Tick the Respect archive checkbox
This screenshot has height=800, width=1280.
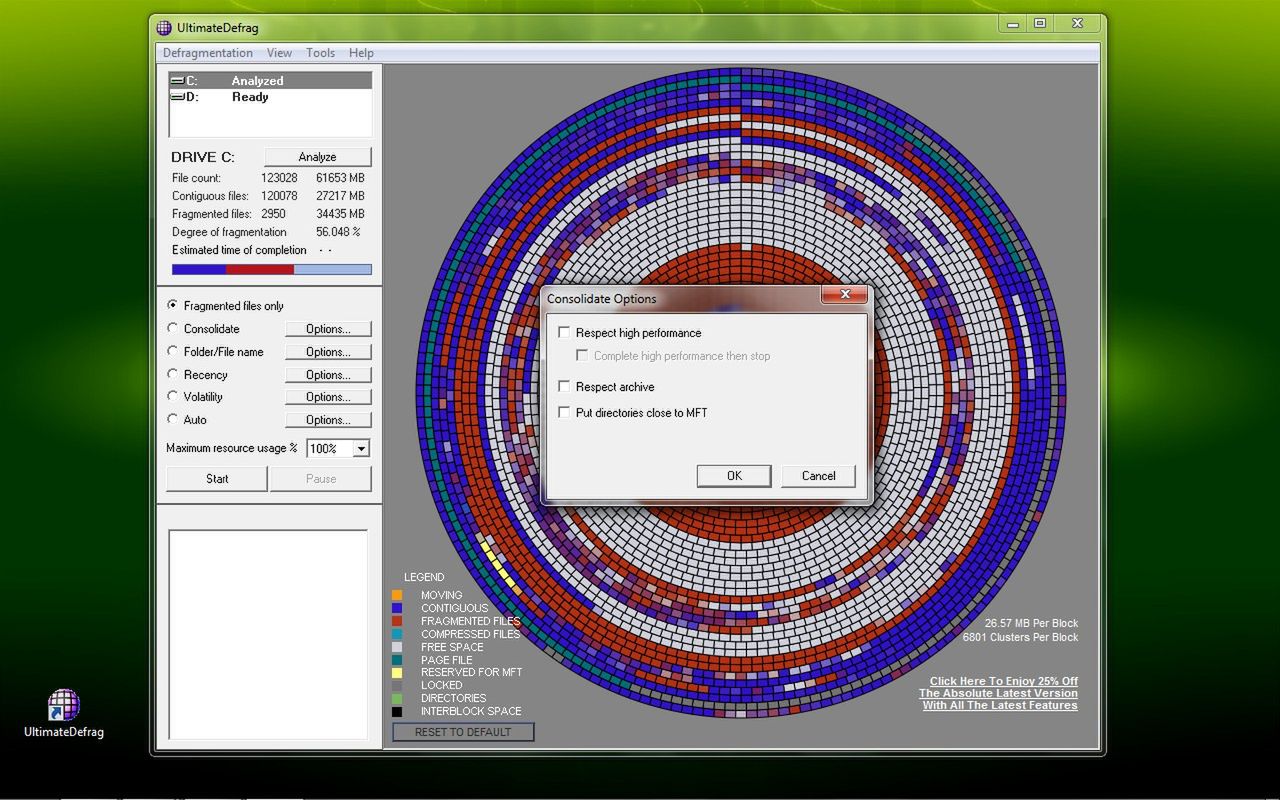[564, 386]
